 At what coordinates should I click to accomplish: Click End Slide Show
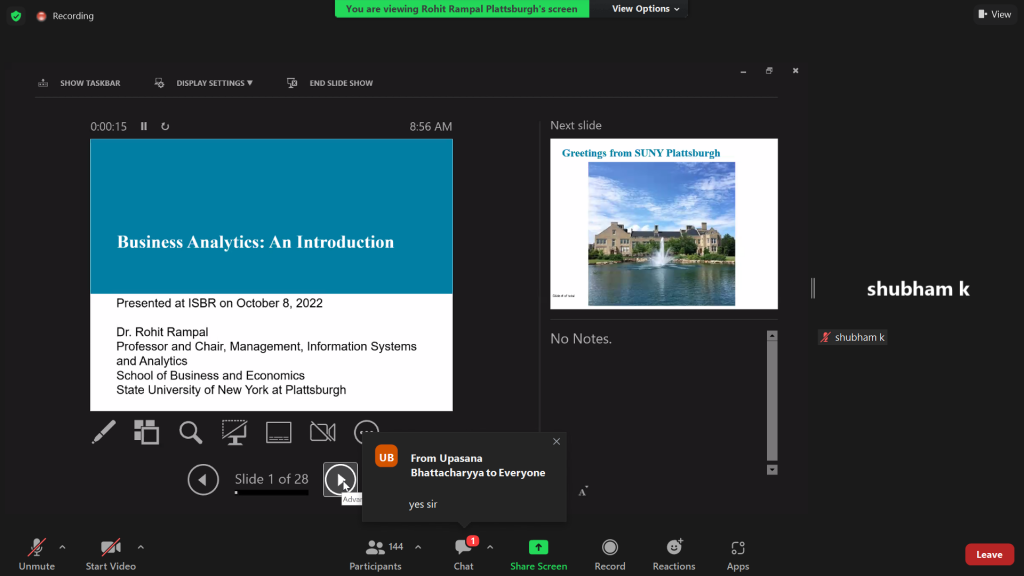coord(330,83)
